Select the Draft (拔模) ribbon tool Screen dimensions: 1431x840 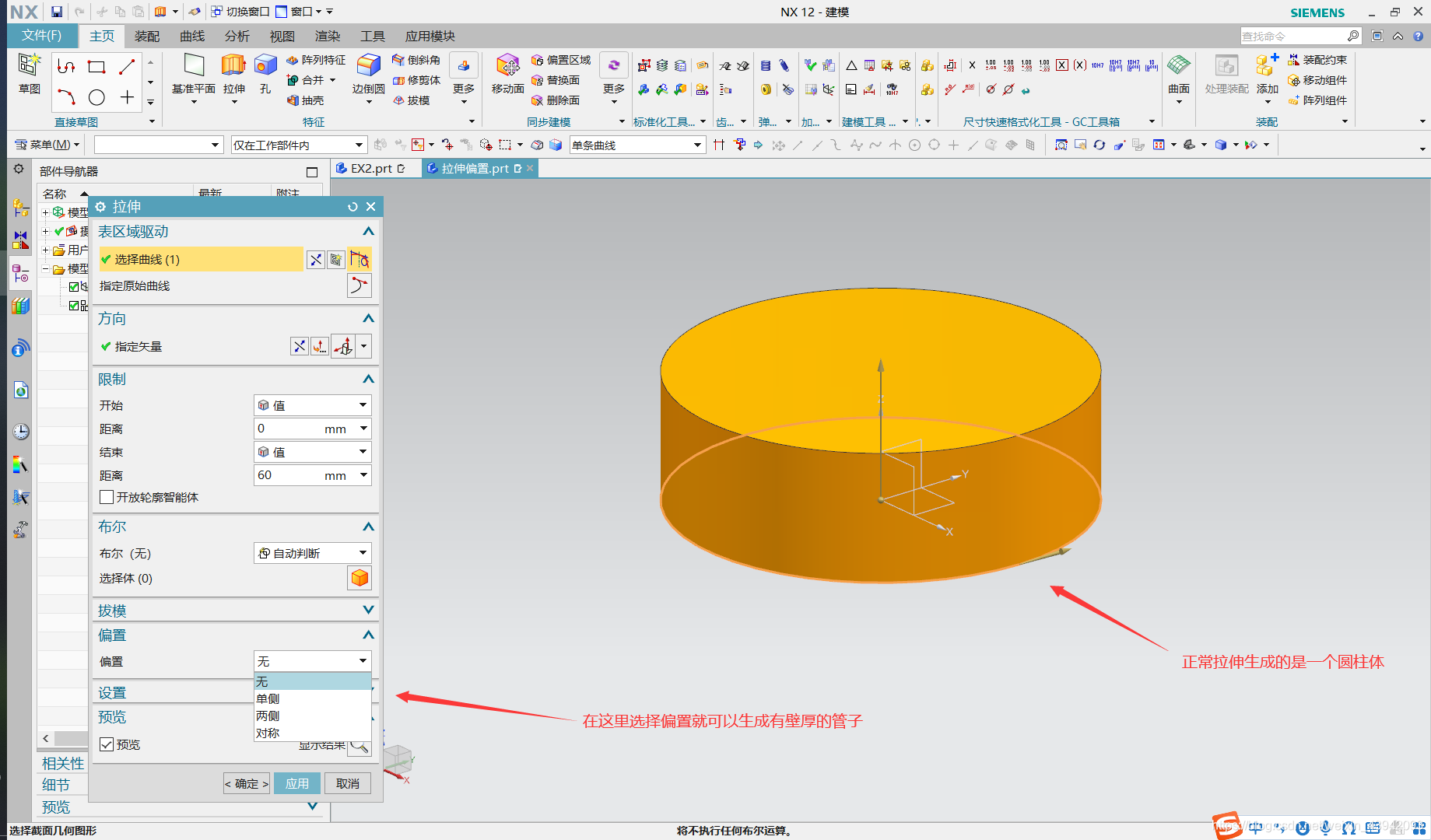(x=411, y=100)
